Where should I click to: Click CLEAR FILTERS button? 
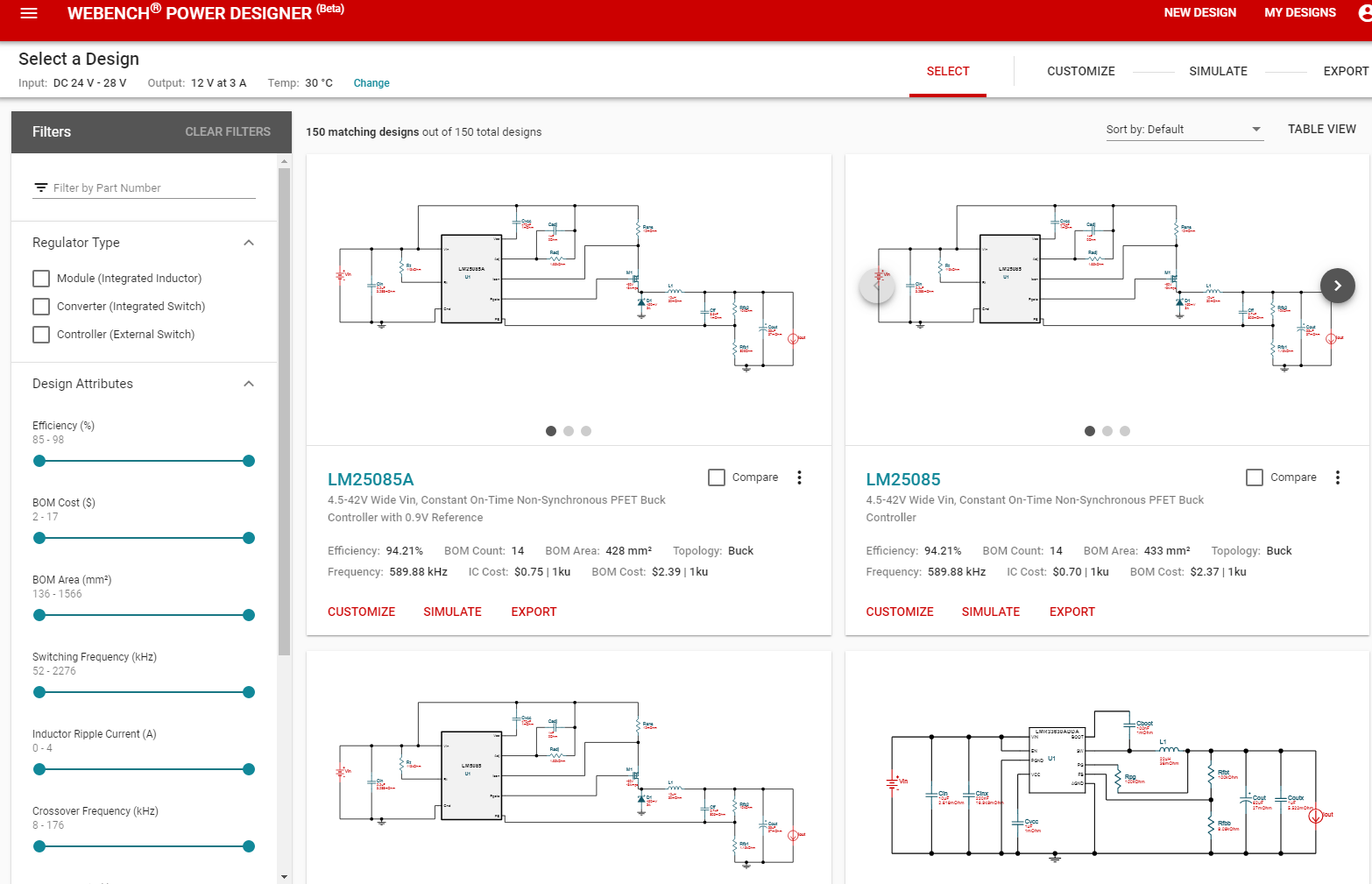click(228, 132)
